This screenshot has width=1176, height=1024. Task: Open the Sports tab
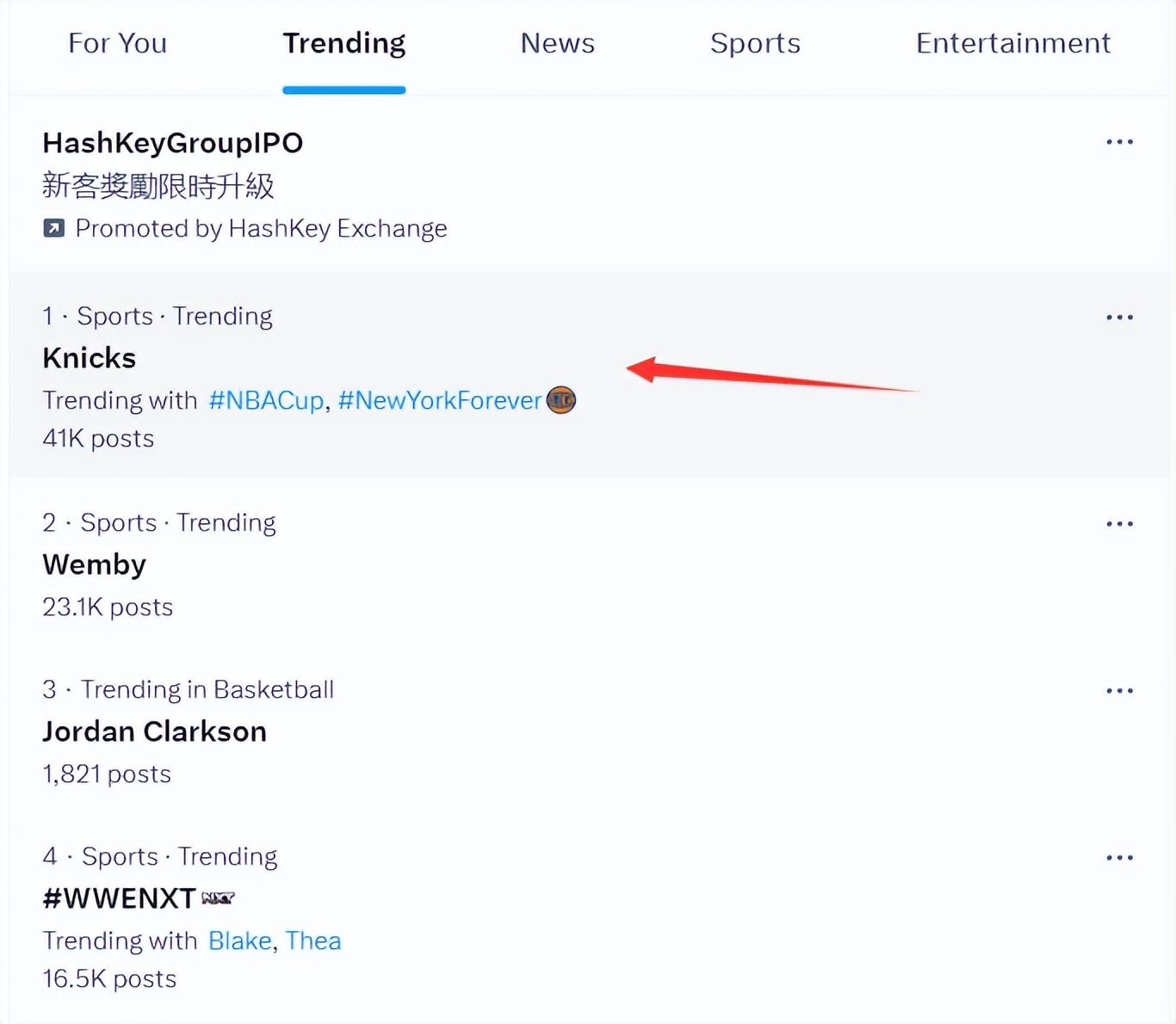pos(755,43)
